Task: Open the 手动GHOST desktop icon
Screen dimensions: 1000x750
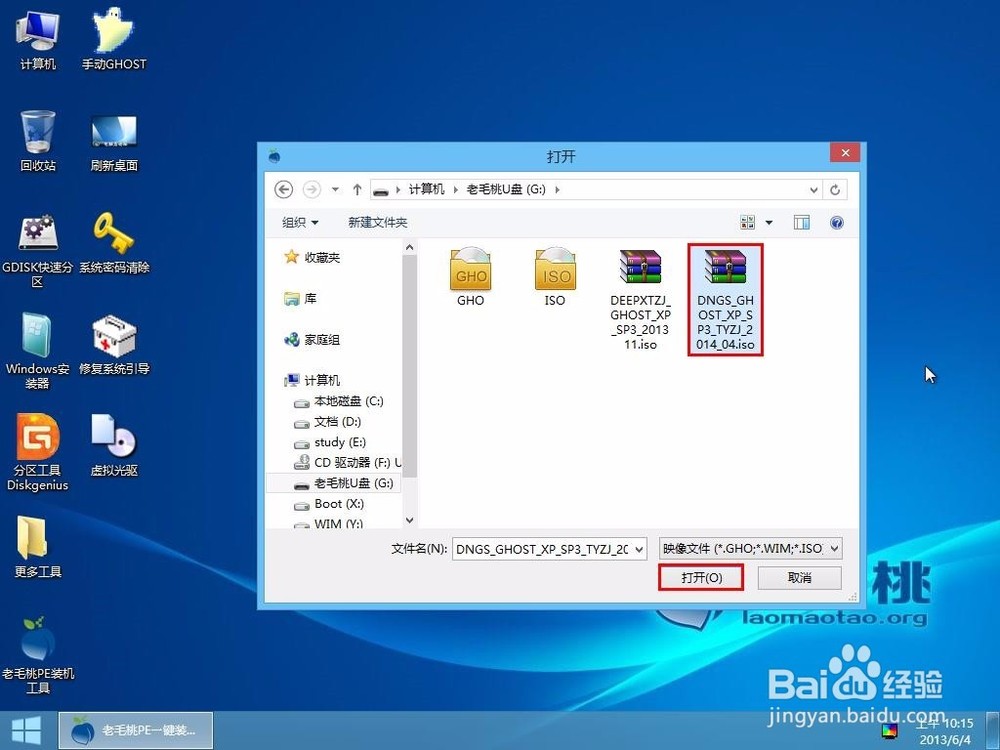Action: [114, 38]
